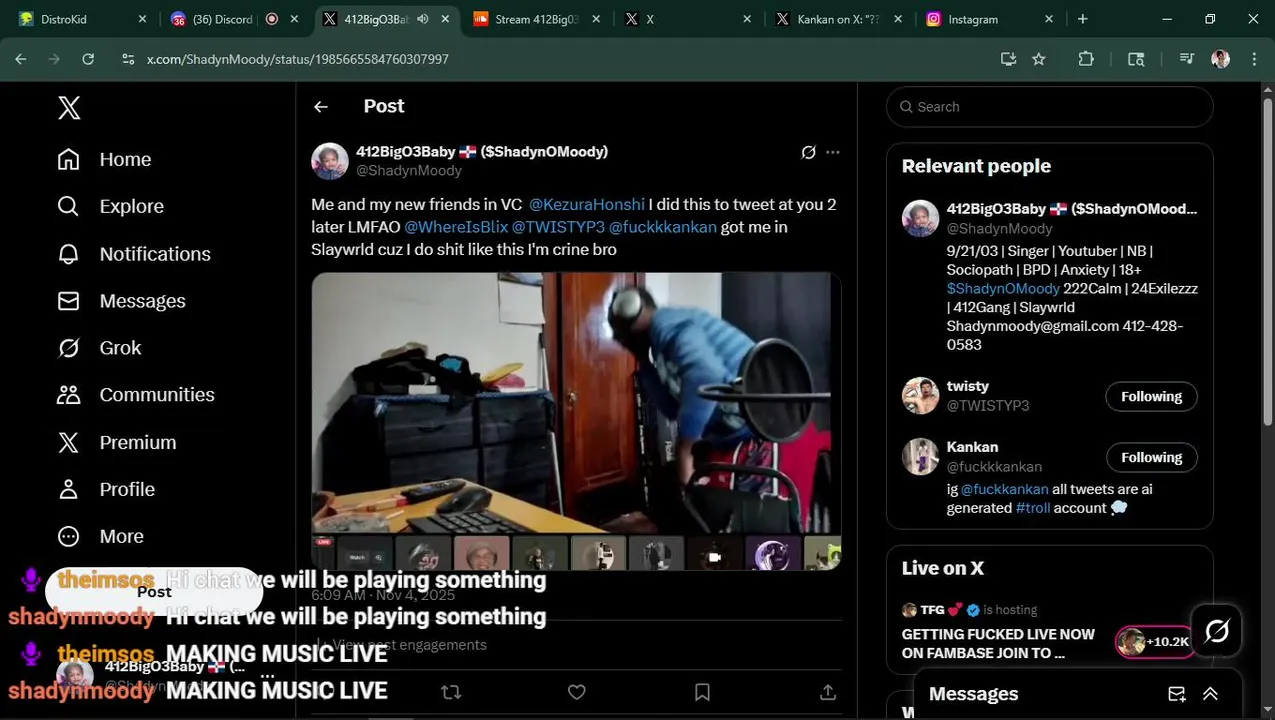The image size is (1275, 720).
Task: Switch to the DistroKid tab
Action: click(80, 19)
